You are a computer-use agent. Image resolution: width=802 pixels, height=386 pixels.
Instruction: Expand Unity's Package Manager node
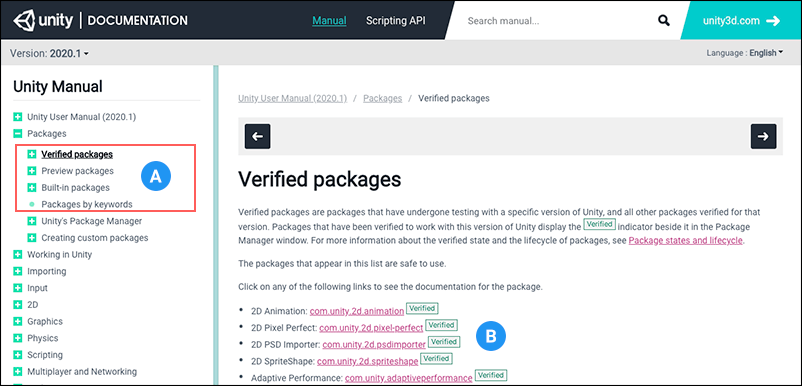[x=32, y=221]
